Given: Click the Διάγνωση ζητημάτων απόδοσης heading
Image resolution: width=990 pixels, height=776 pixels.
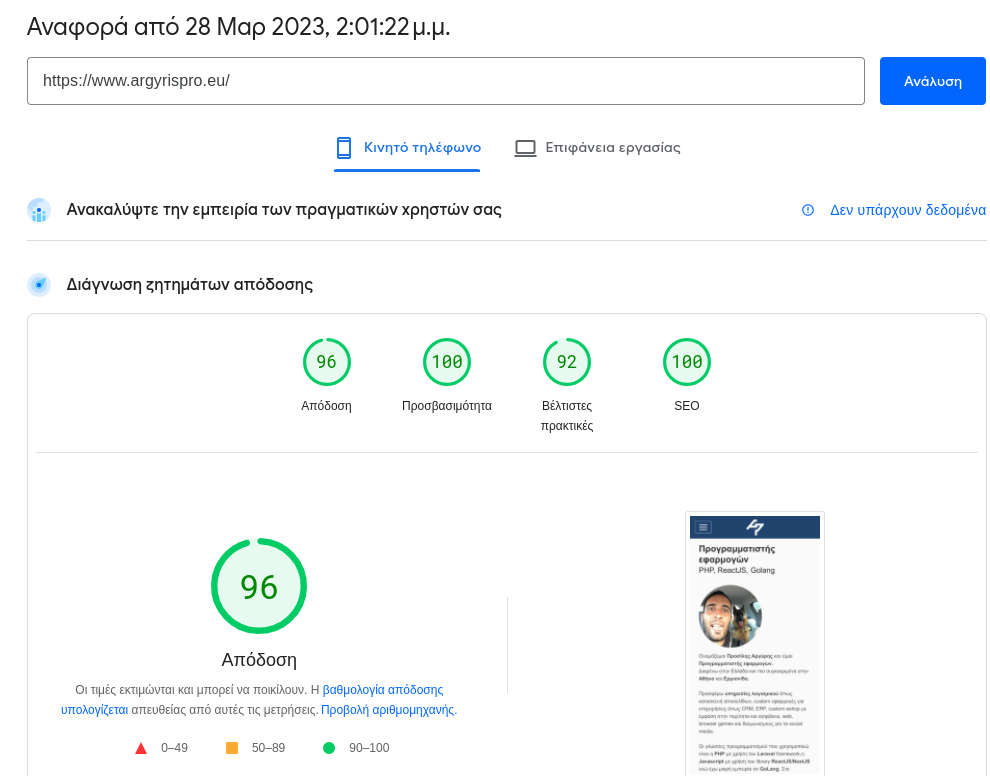Looking at the screenshot, I should (x=189, y=285).
